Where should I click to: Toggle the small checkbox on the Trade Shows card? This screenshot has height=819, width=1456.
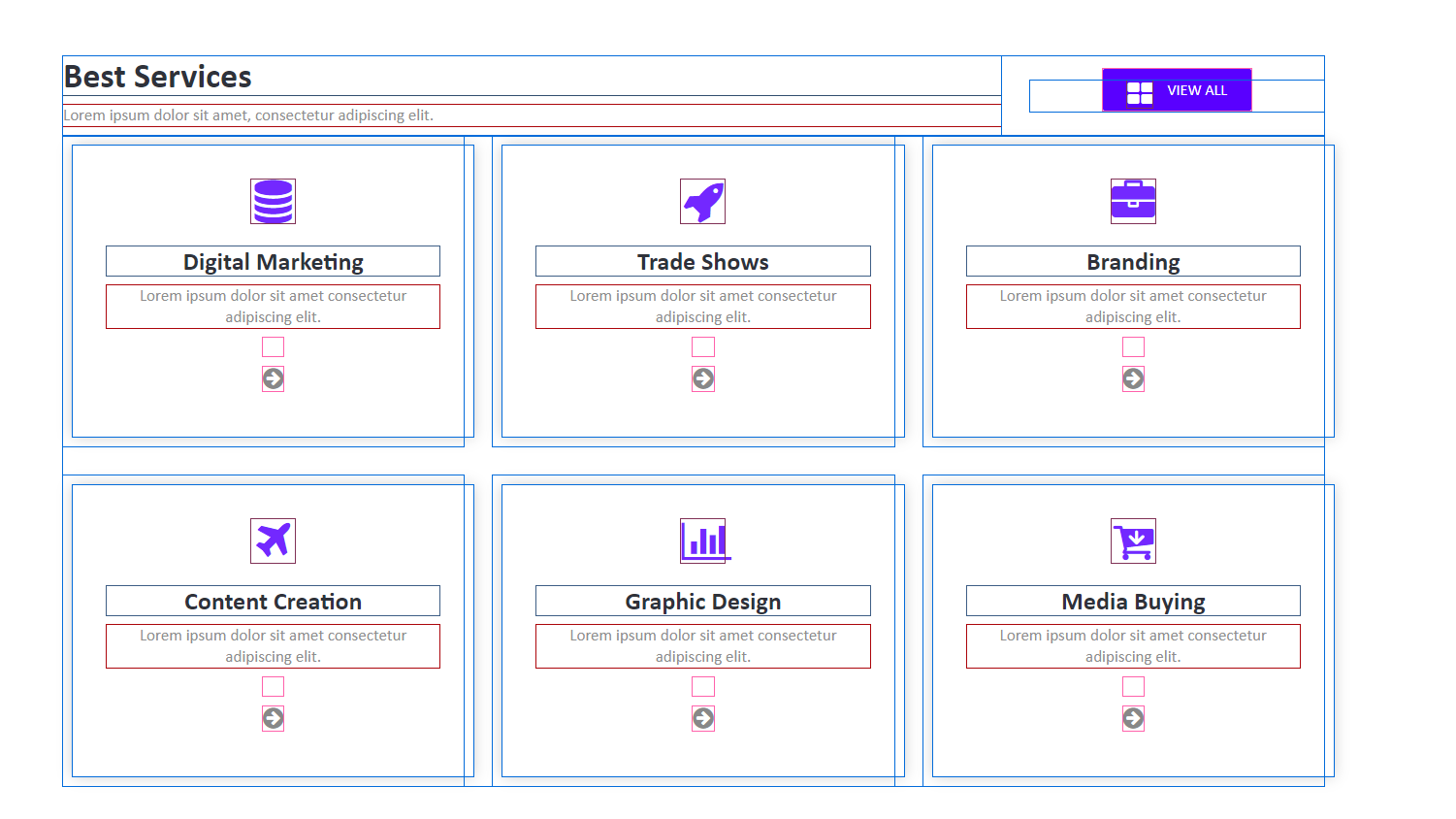[x=703, y=346]
